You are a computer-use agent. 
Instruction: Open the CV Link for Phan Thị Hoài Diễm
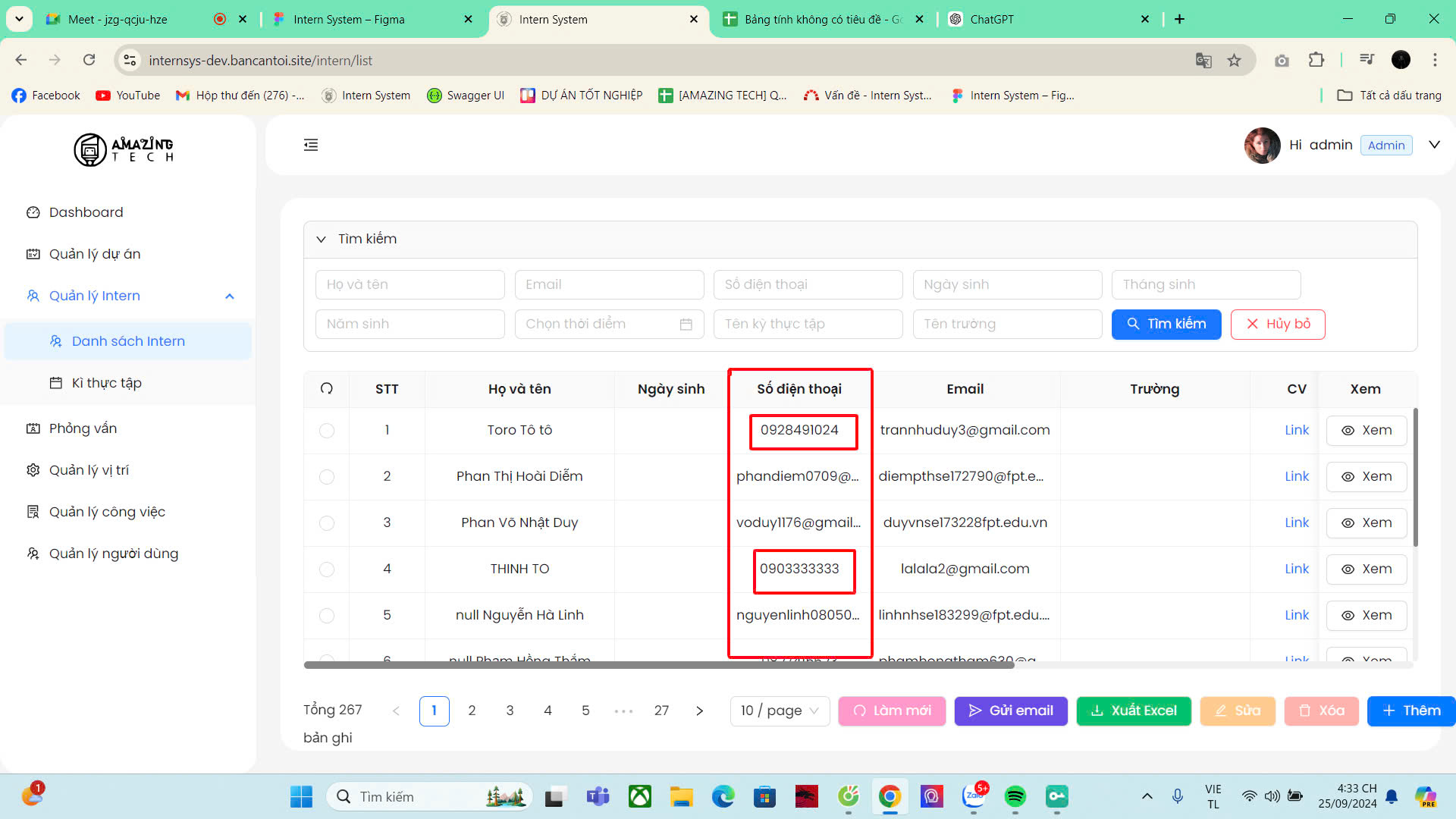coord(1296,476)
